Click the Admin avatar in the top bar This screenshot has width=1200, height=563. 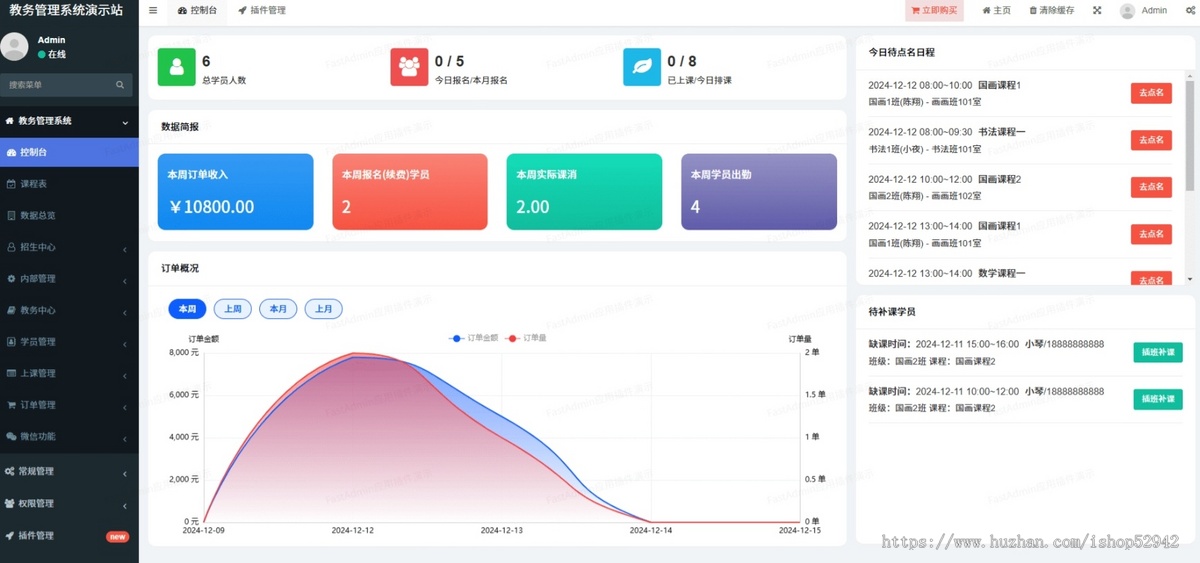tap(1127, 10)
